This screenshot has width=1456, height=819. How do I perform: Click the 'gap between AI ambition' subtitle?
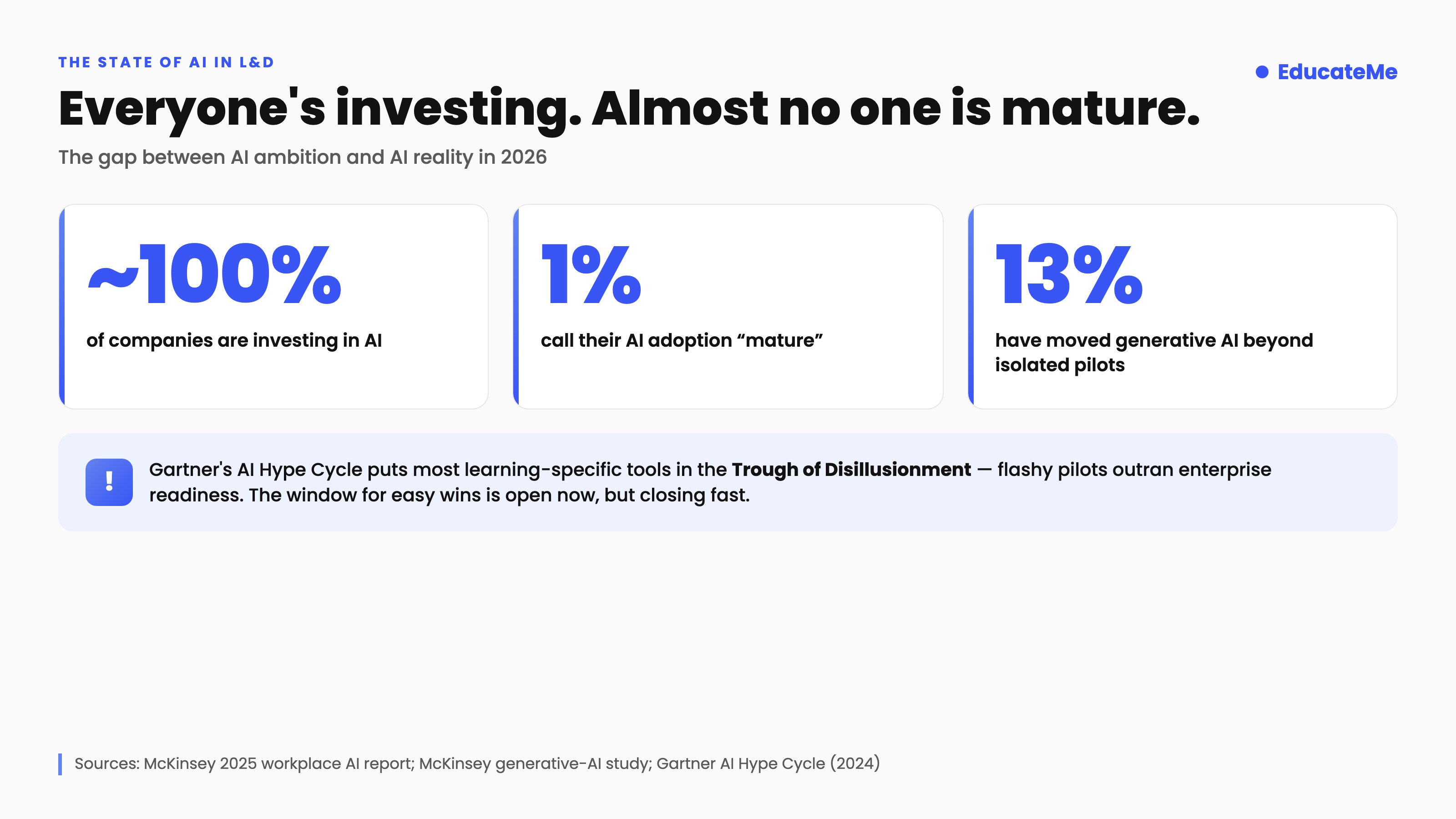click(x=303, y=157)
